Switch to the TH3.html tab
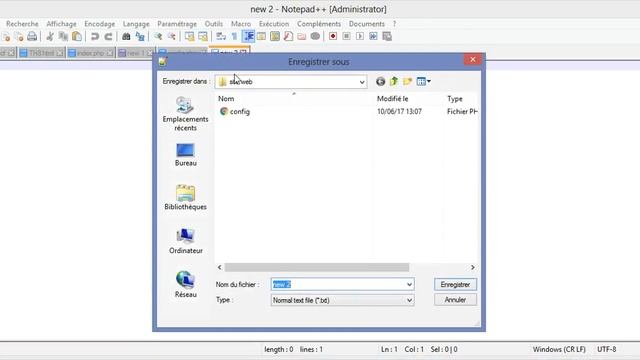Viewport: 640px width, 360px height. click(x=41, y=53)
